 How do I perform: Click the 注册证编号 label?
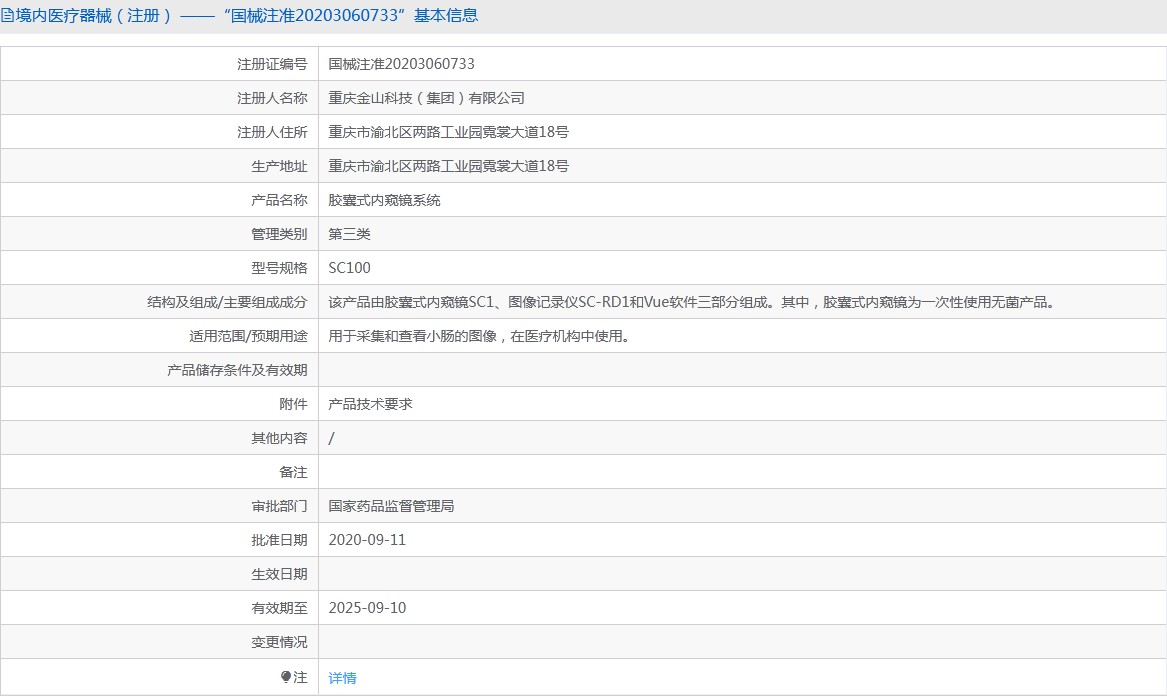coord(272,64)
